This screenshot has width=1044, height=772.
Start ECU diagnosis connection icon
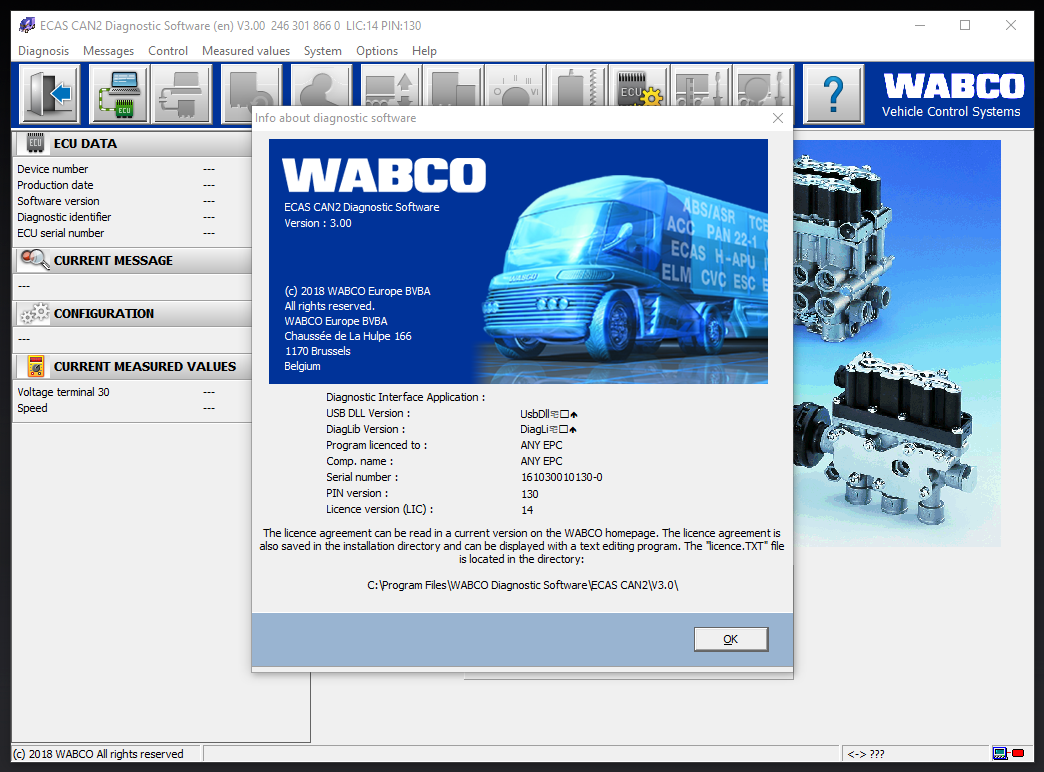pos(119,93)
